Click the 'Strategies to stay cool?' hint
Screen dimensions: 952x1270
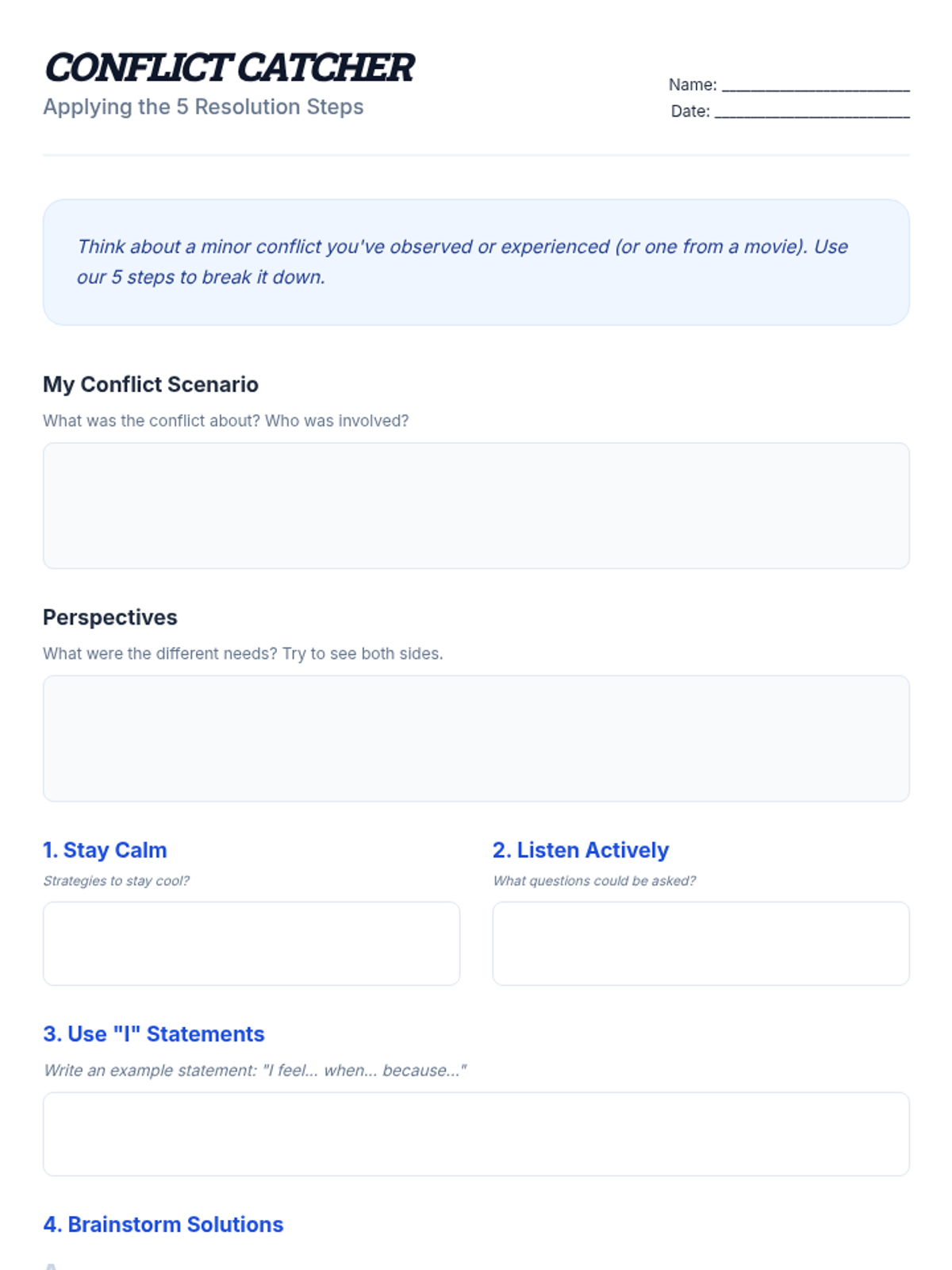click(117, 881)
